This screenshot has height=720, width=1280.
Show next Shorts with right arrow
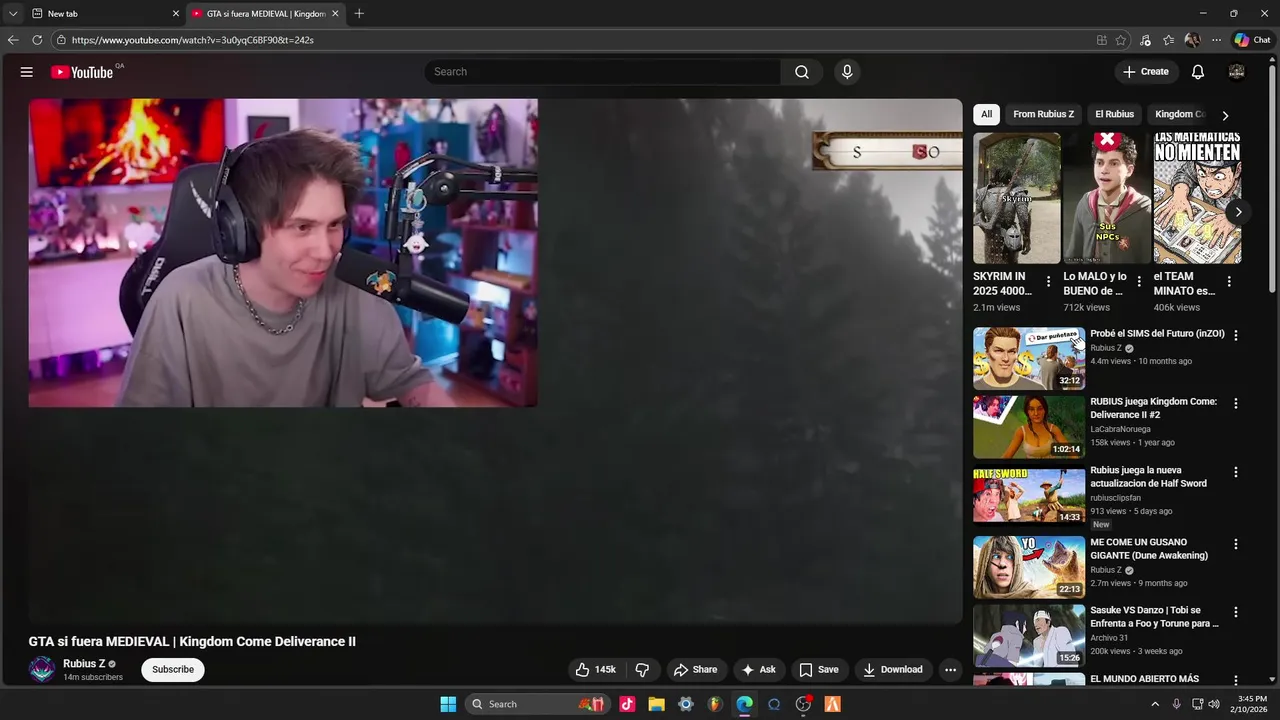pos(1238,212)
